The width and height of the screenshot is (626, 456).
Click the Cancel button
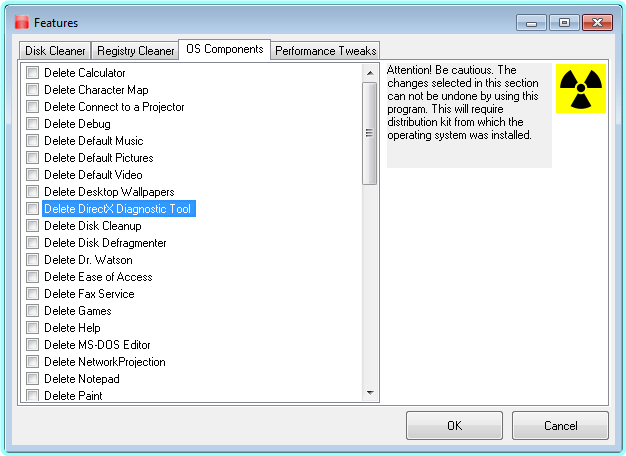coord(561,426)
